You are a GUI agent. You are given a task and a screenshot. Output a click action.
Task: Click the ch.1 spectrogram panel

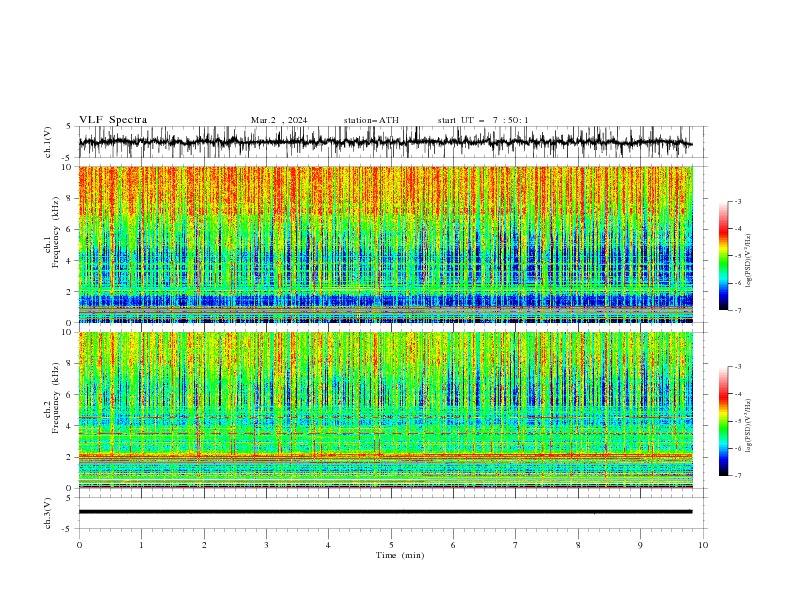click(386, 244)
